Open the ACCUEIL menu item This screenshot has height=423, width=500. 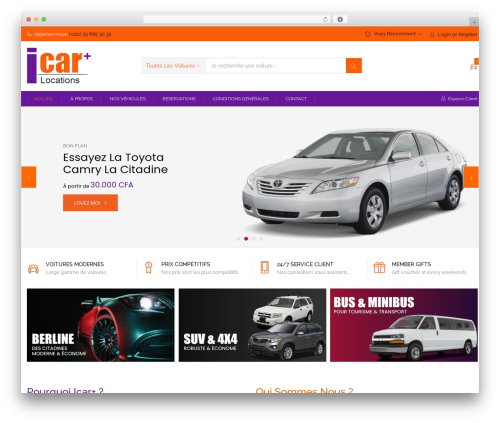tap(44, 99)
